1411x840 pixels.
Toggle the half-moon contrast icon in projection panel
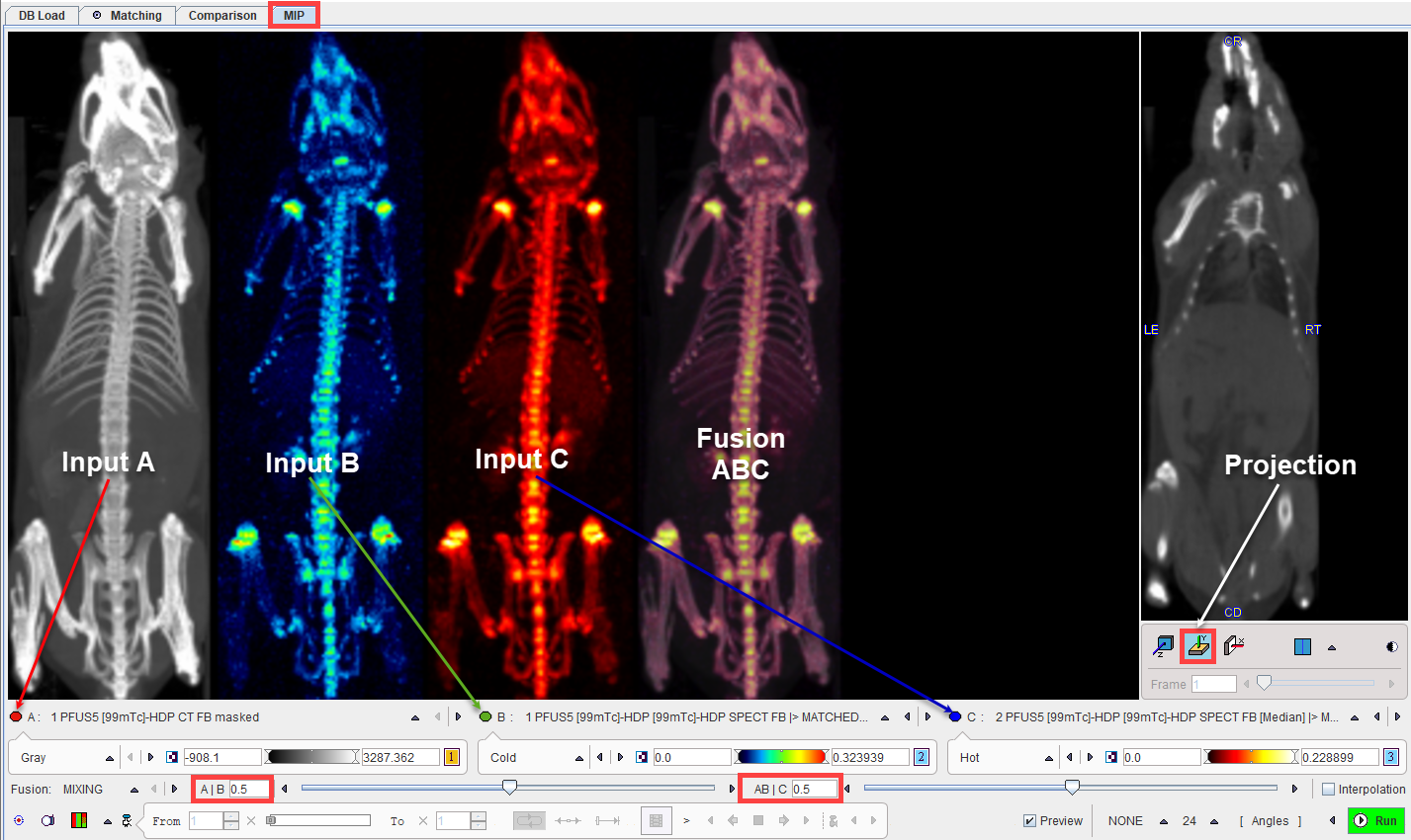[x=1391, y=647]
